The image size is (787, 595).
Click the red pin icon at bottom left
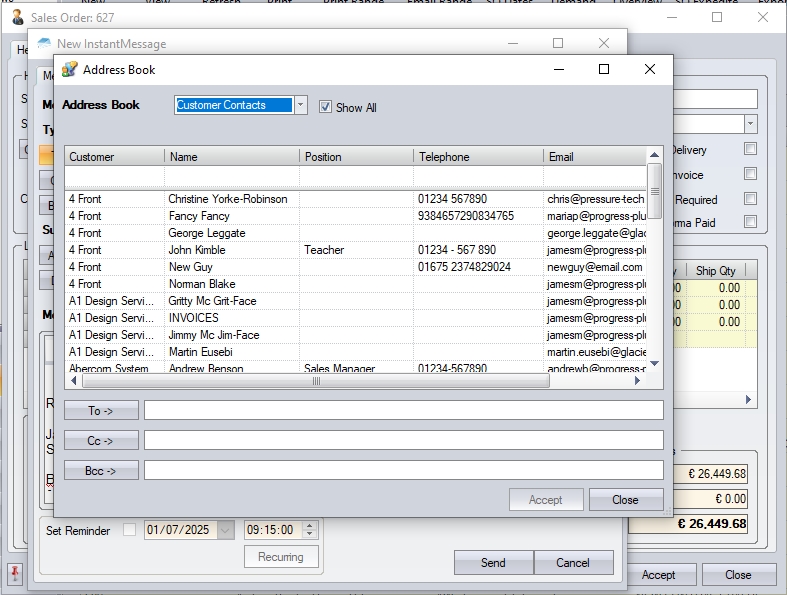16,573
